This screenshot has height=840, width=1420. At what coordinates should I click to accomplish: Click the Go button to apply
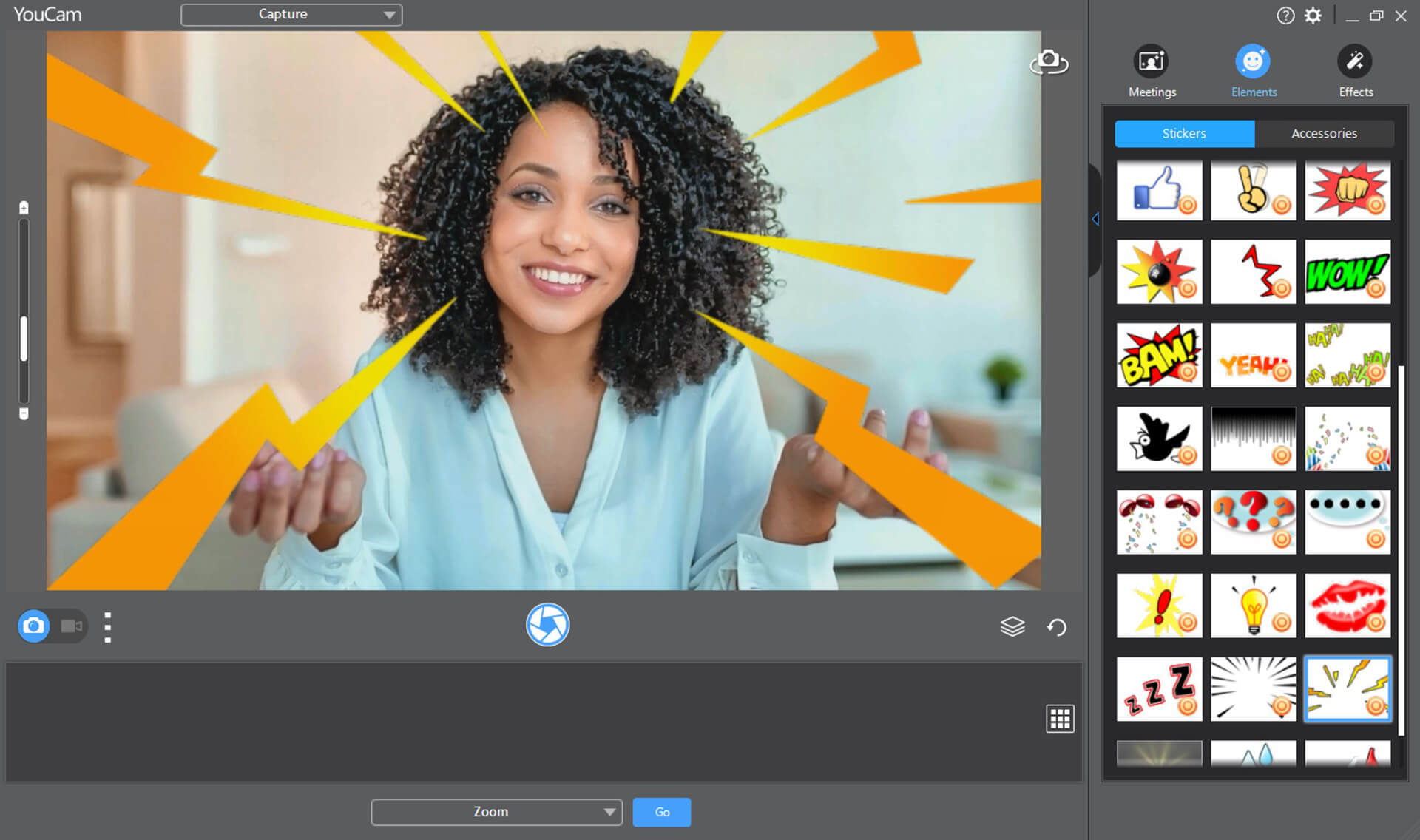coord(661,811)
